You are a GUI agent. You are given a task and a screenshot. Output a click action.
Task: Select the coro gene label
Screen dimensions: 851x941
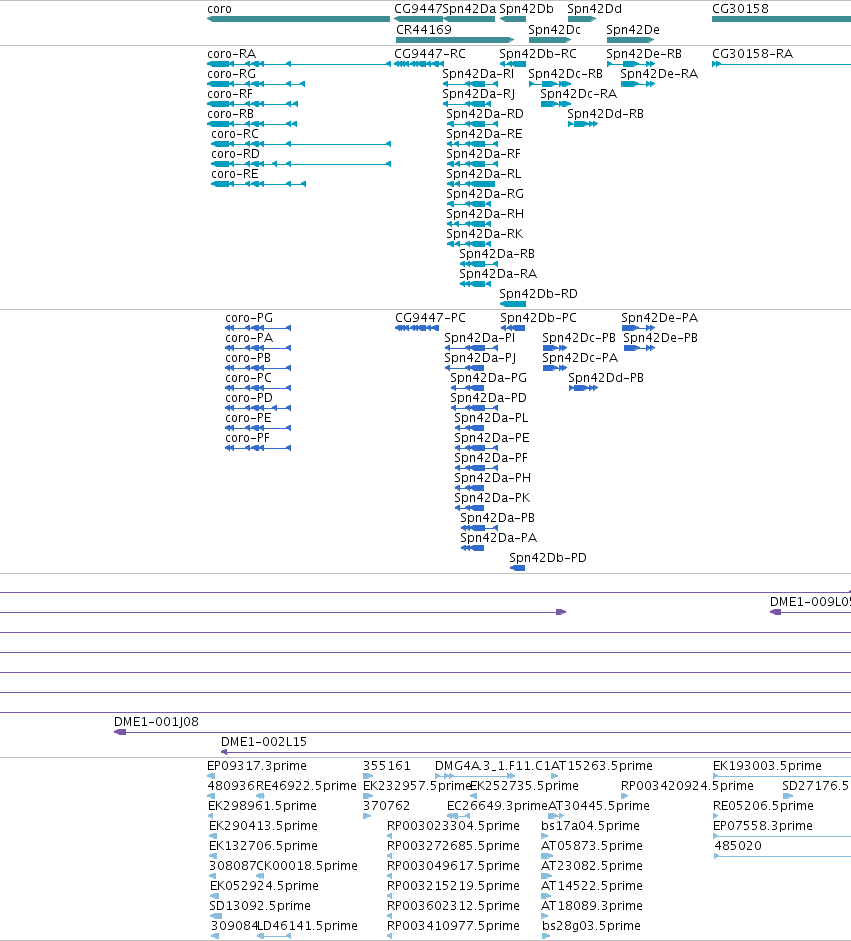click(219, 9)
